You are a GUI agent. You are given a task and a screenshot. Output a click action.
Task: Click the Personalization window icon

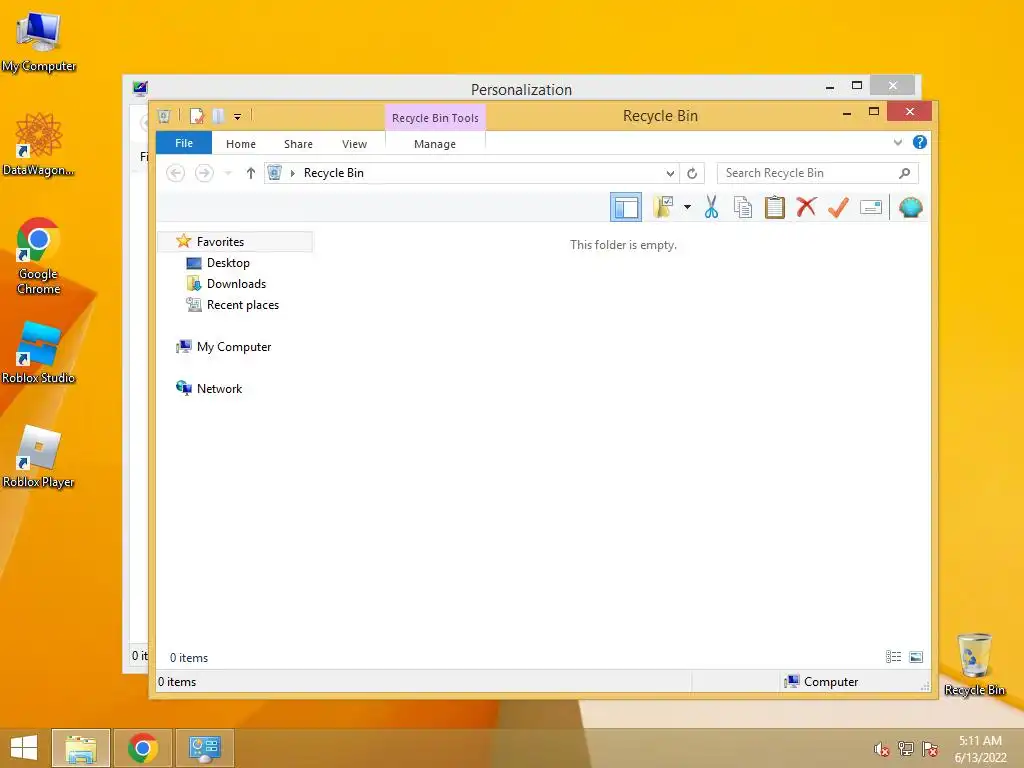click(x=140, y=88)
